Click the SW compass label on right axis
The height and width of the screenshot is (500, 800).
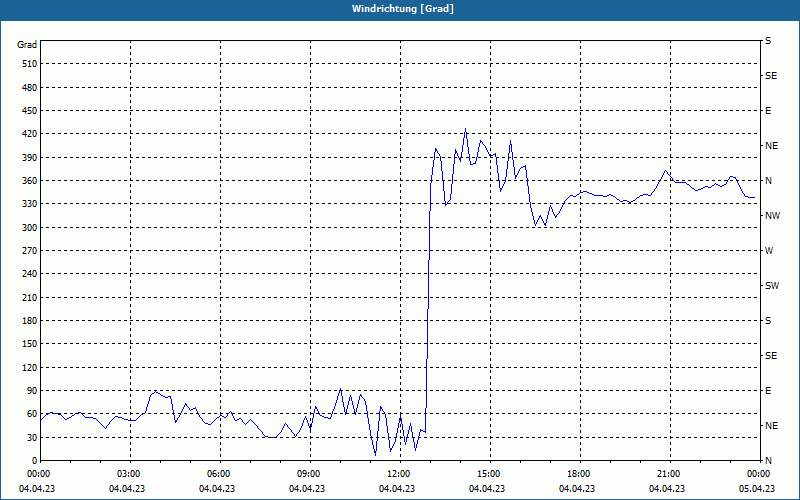click(x=772, y=286)
